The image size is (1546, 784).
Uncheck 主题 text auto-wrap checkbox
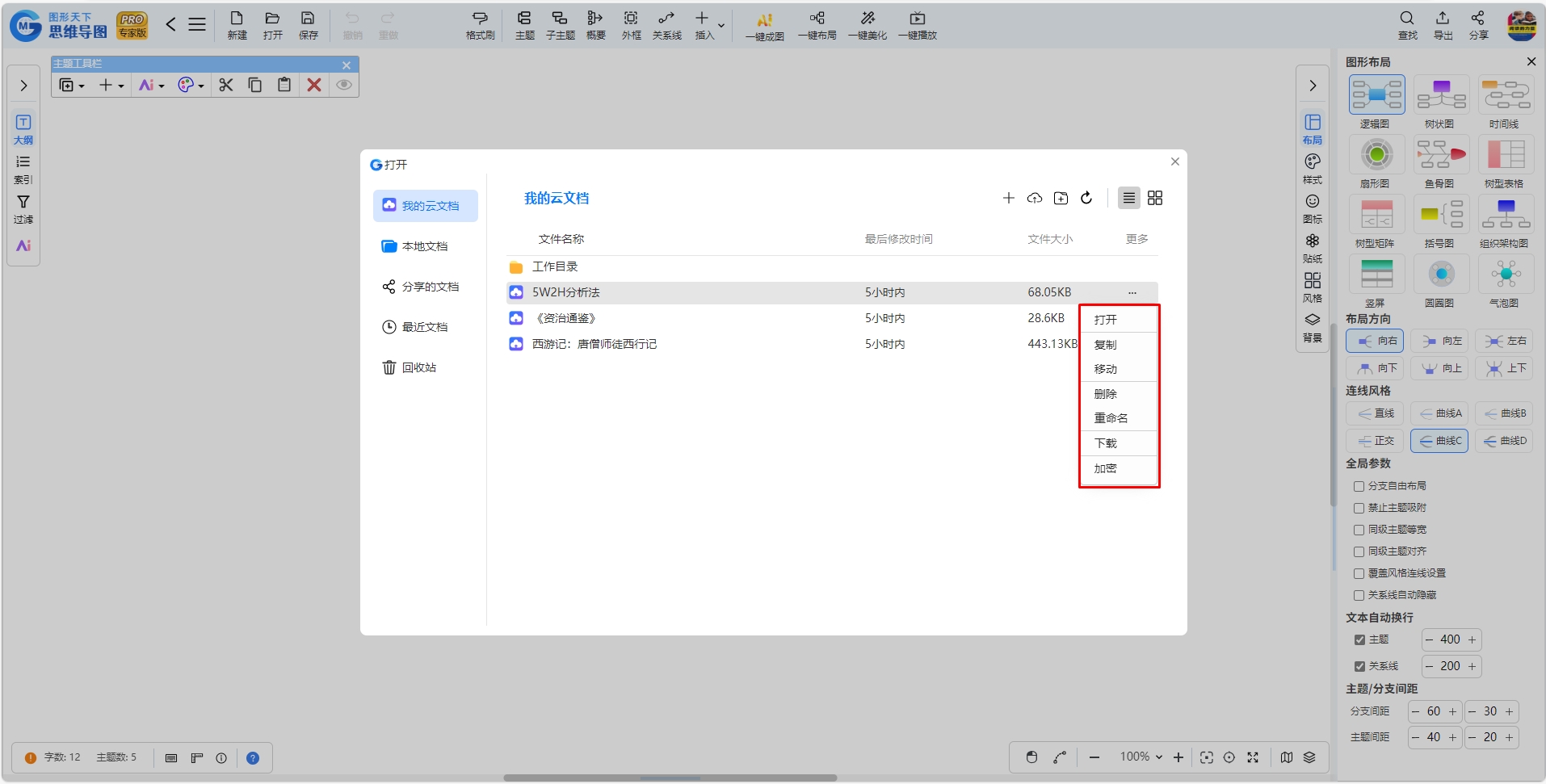(x=1359, y=639)
